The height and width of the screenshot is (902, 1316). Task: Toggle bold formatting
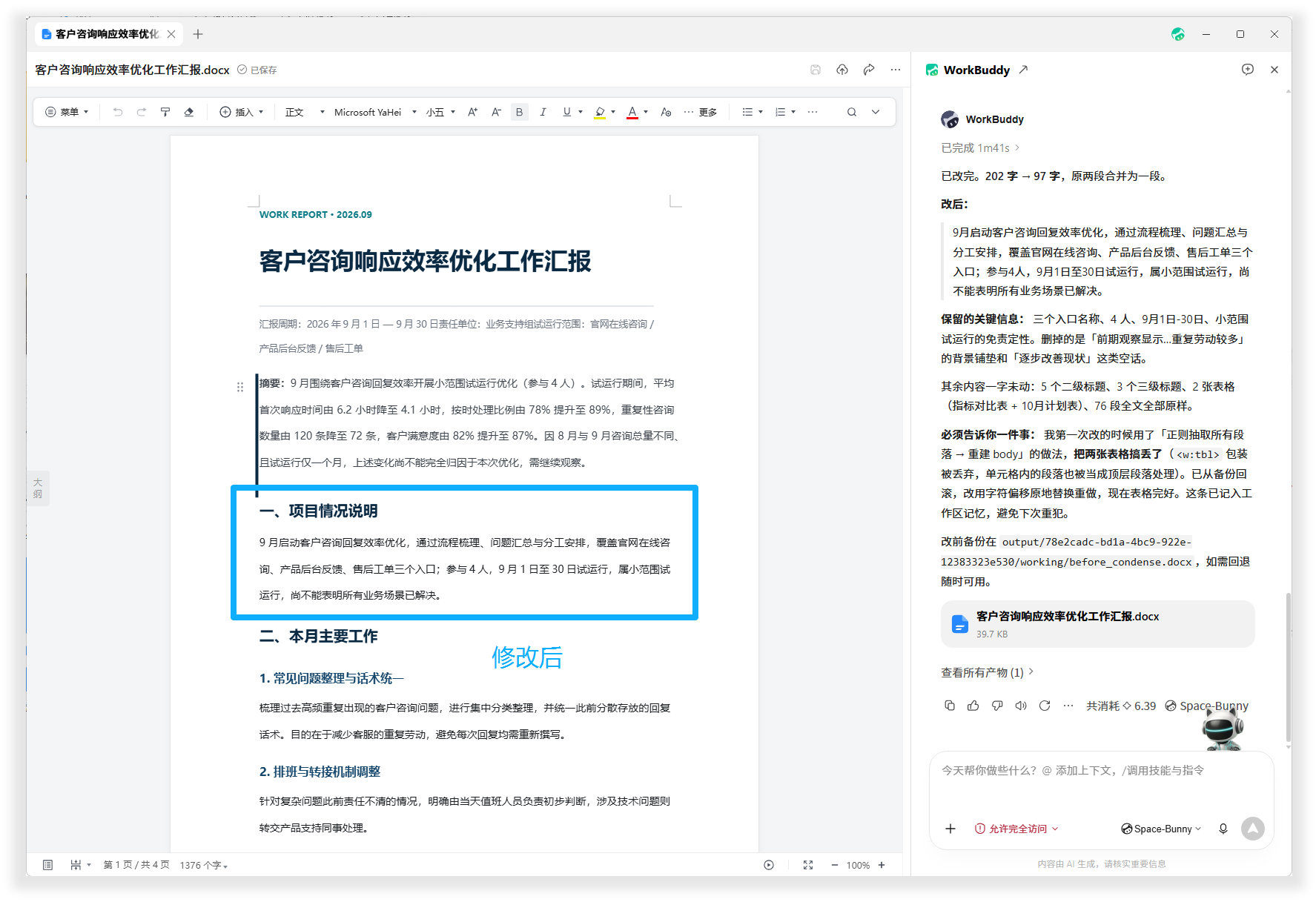pyautogui.click(x=520, y=112)
